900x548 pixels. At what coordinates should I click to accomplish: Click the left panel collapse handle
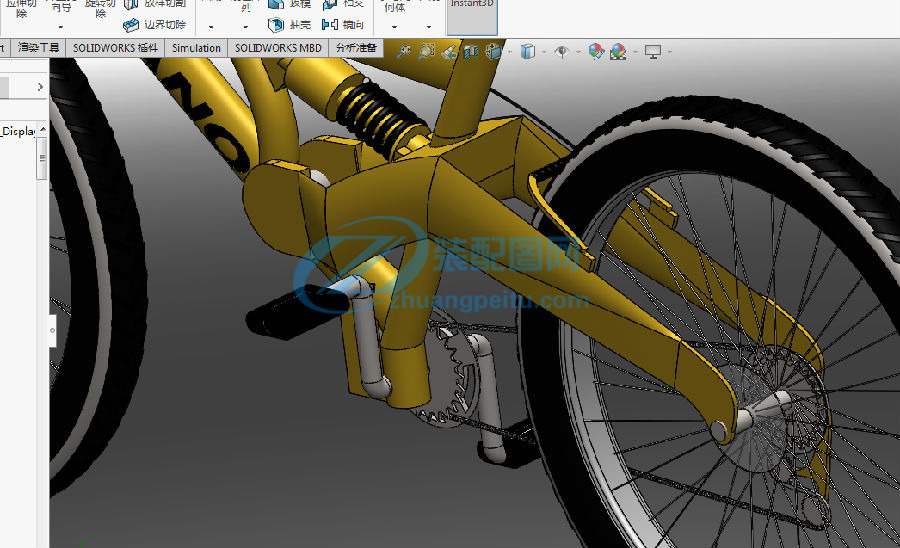tap(53, 331)
